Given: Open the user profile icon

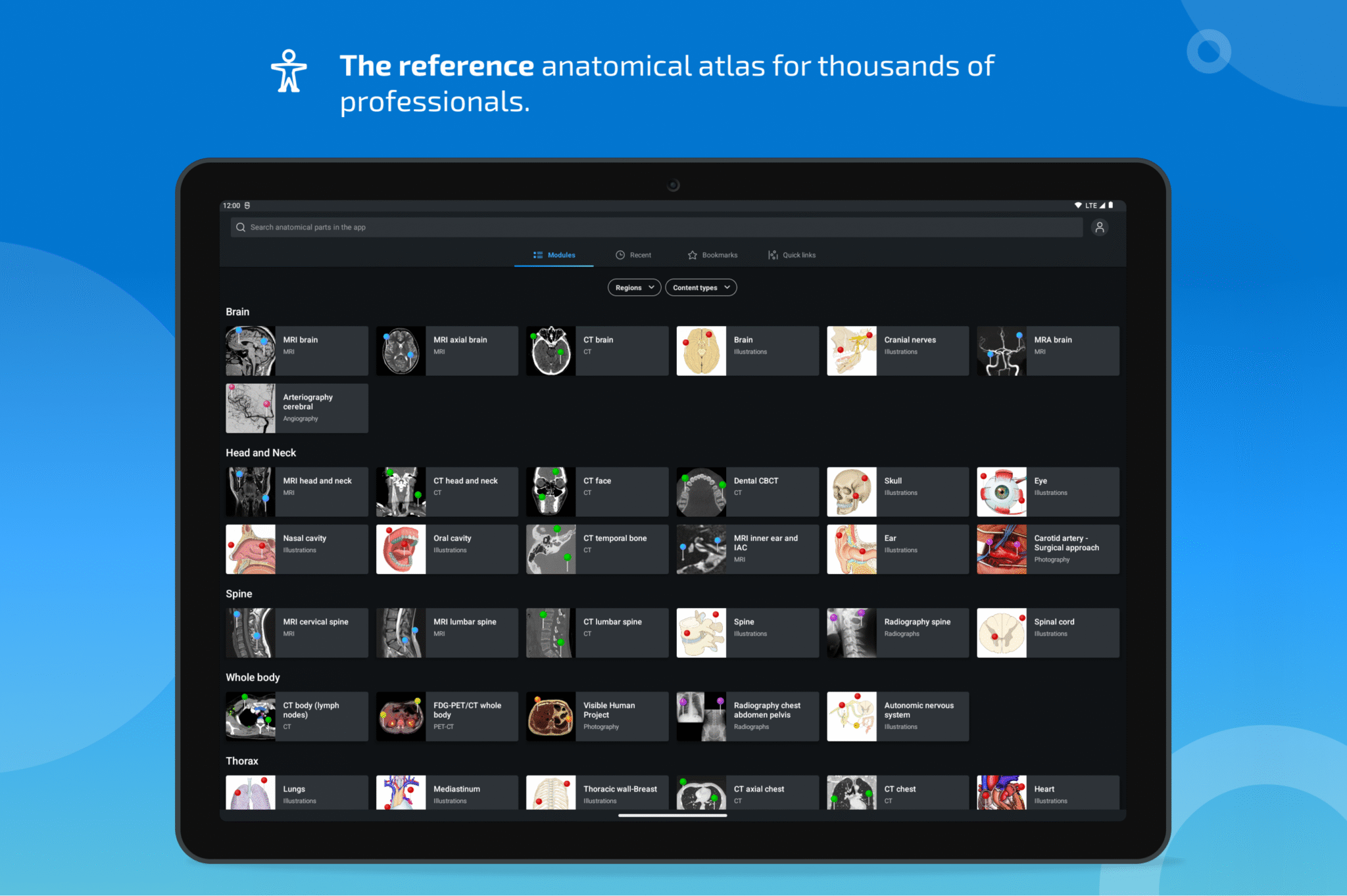Looking at the screenshot, I should click(x=1100, y=227).
